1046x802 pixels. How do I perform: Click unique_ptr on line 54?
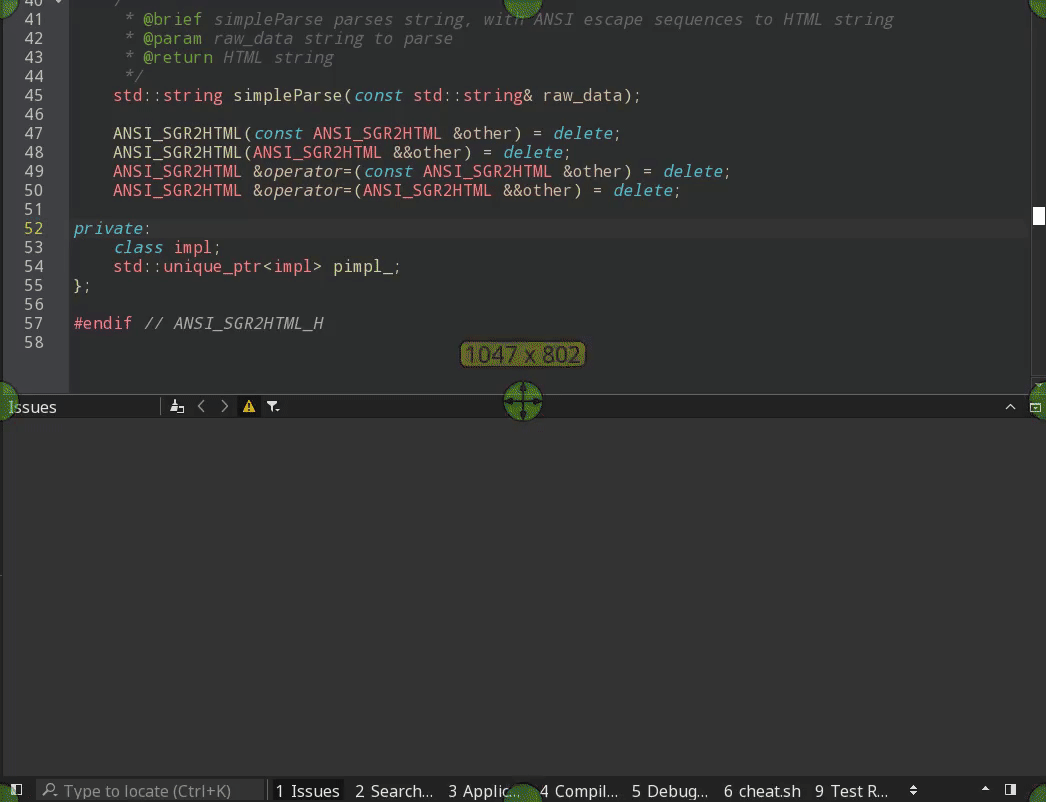[213, 266]
